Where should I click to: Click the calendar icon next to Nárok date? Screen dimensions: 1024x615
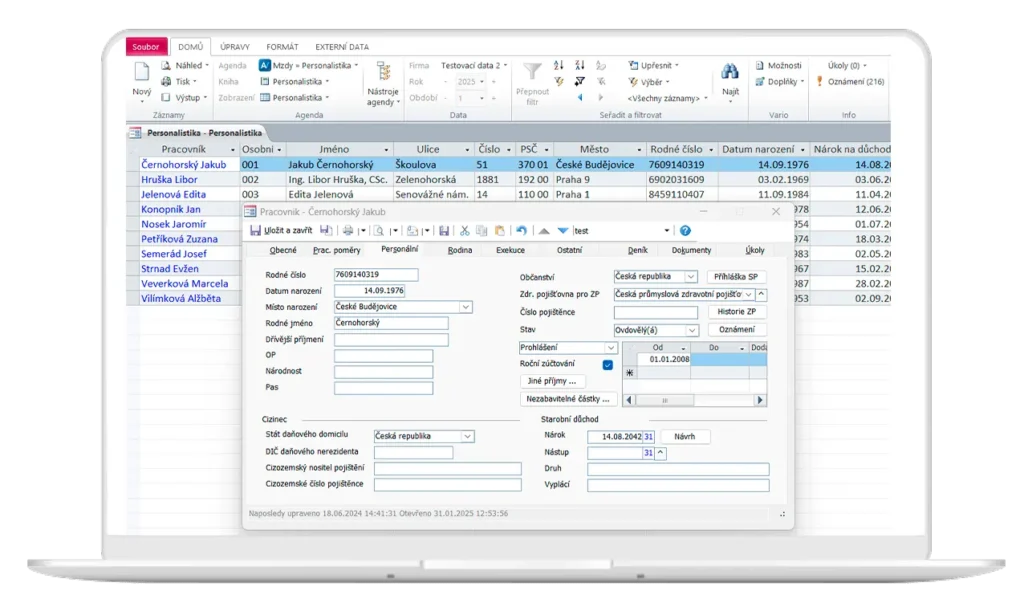pyautogui.click(x=648, y=437)
